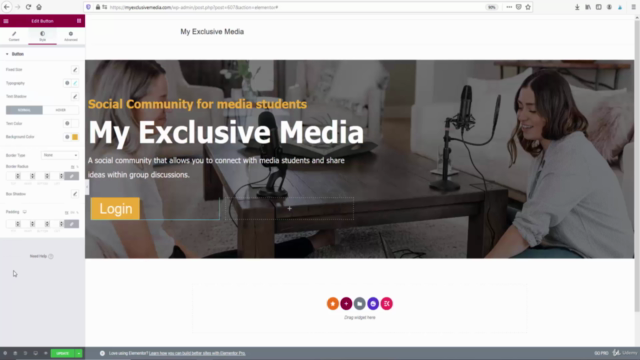Collapse the Elementor panel handle

tap(87, 187)
